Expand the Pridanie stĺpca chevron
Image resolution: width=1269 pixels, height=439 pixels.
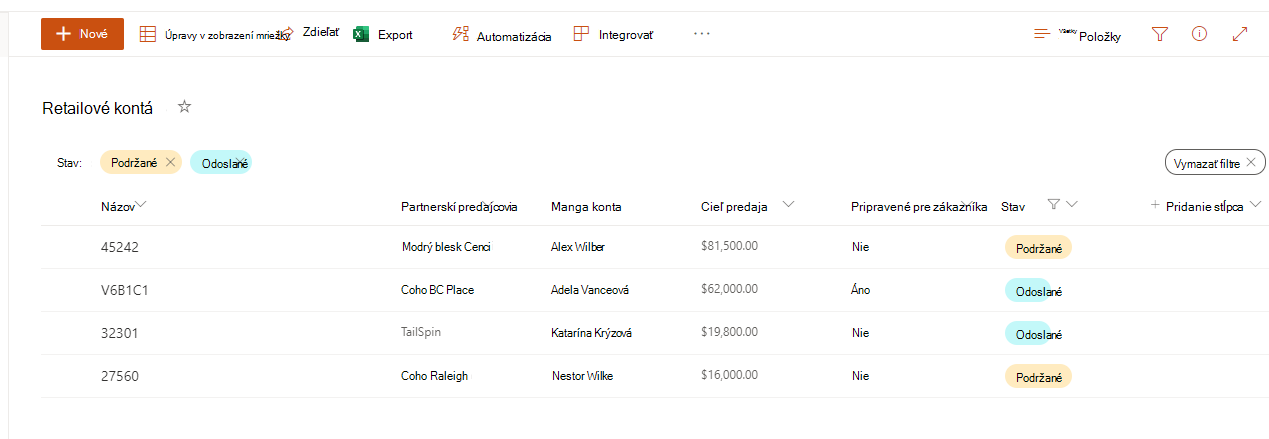1255,205
